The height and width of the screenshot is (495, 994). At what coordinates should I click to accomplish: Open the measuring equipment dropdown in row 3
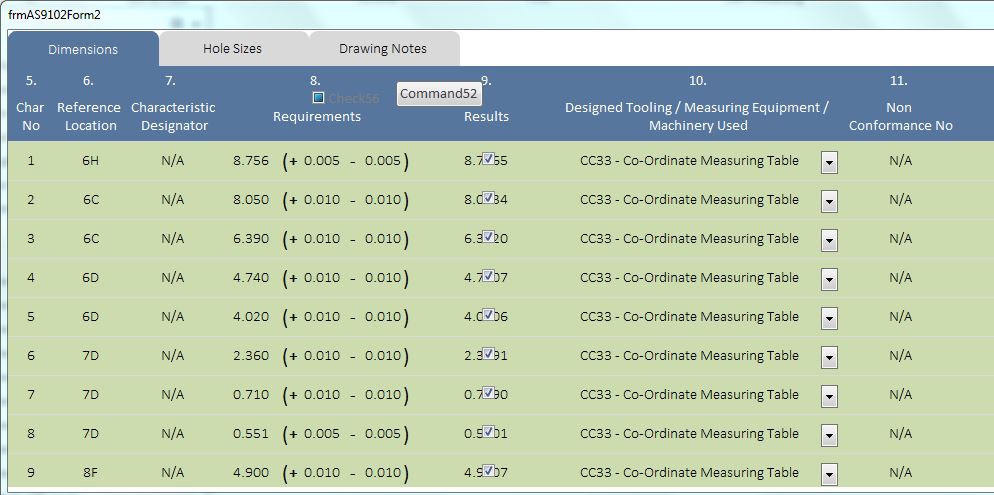click(829, 241)
